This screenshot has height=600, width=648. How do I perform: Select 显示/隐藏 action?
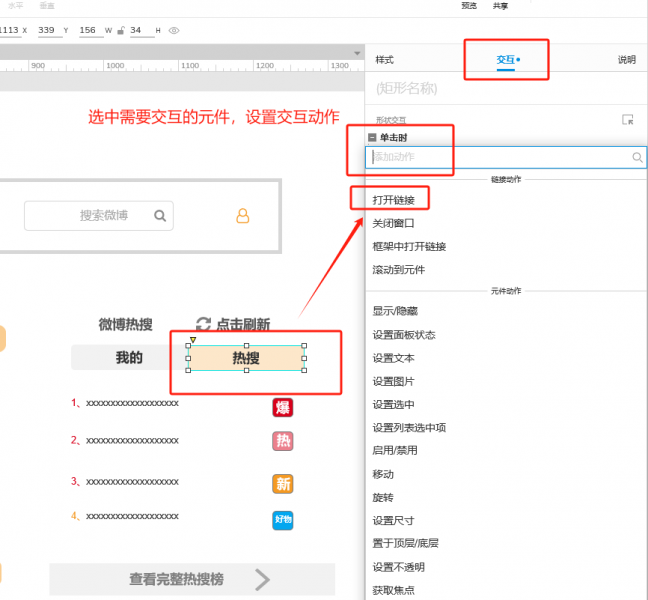coord(395,311)
